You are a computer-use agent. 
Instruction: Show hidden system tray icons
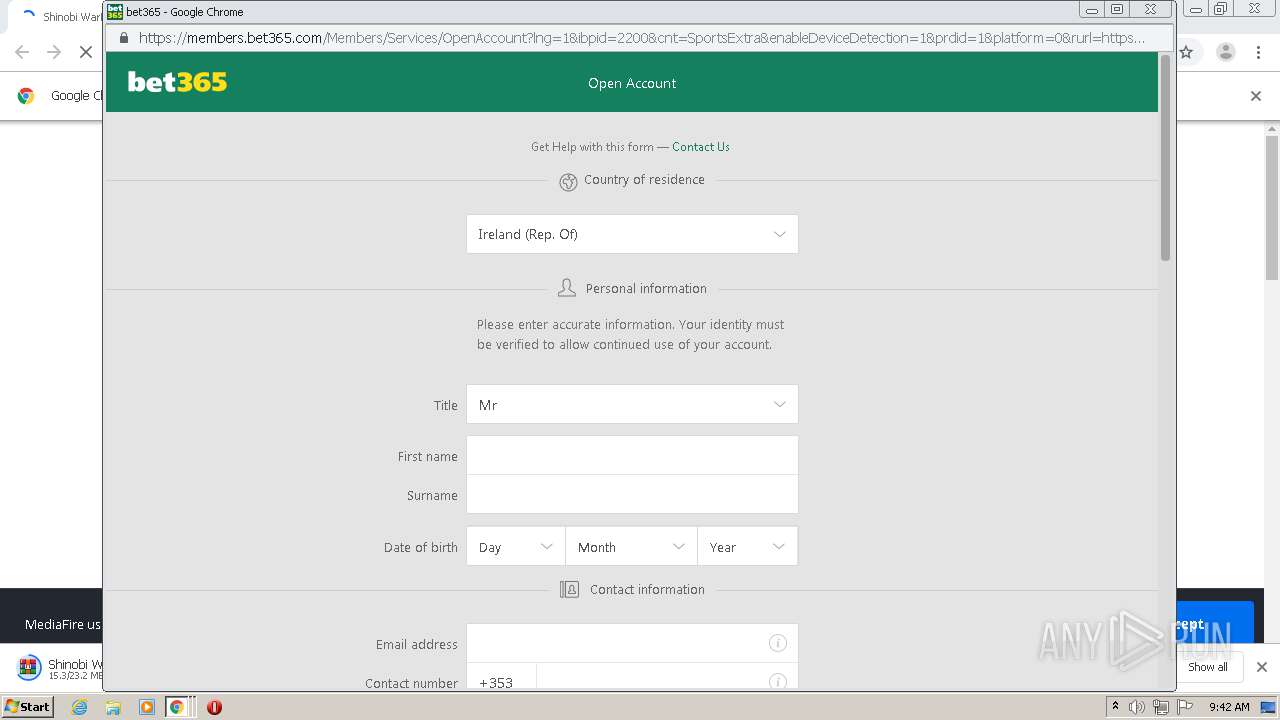1115,707
